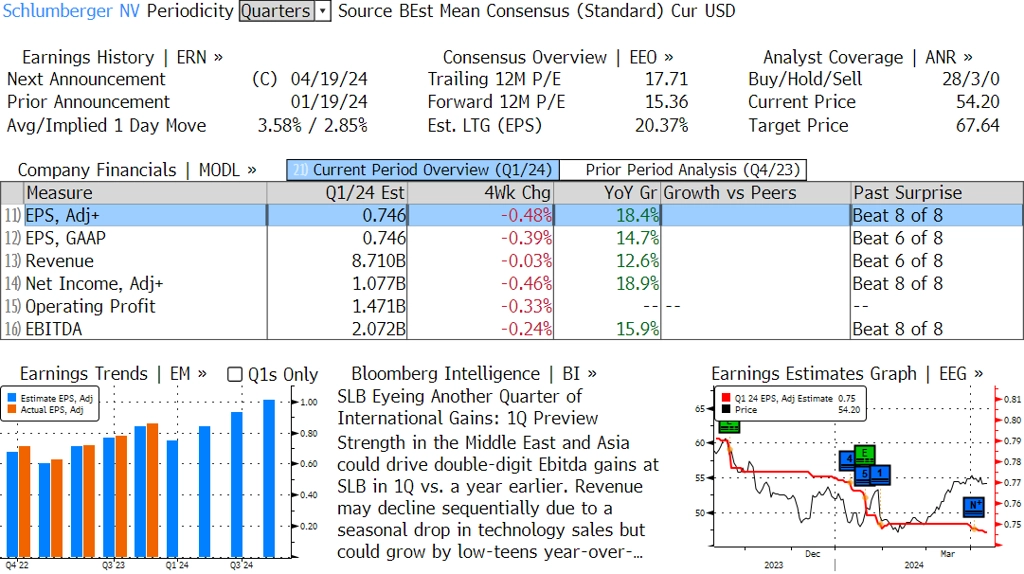Click black Price legend swatch
Image resolution: width=1024 pixels, height=574 pixels.
[x=726, y=409]
